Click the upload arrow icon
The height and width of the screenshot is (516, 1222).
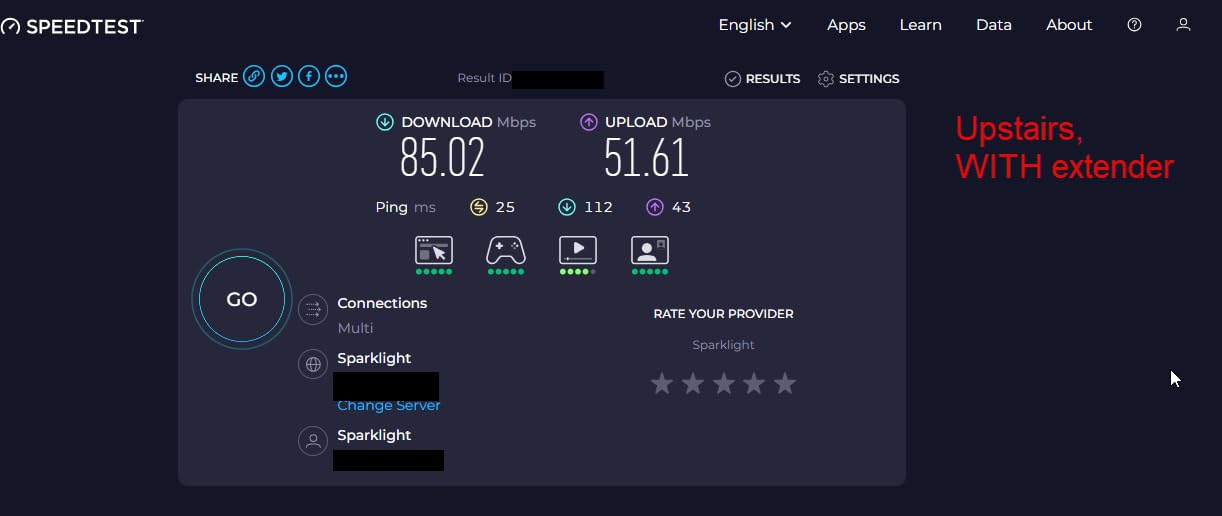589,122
